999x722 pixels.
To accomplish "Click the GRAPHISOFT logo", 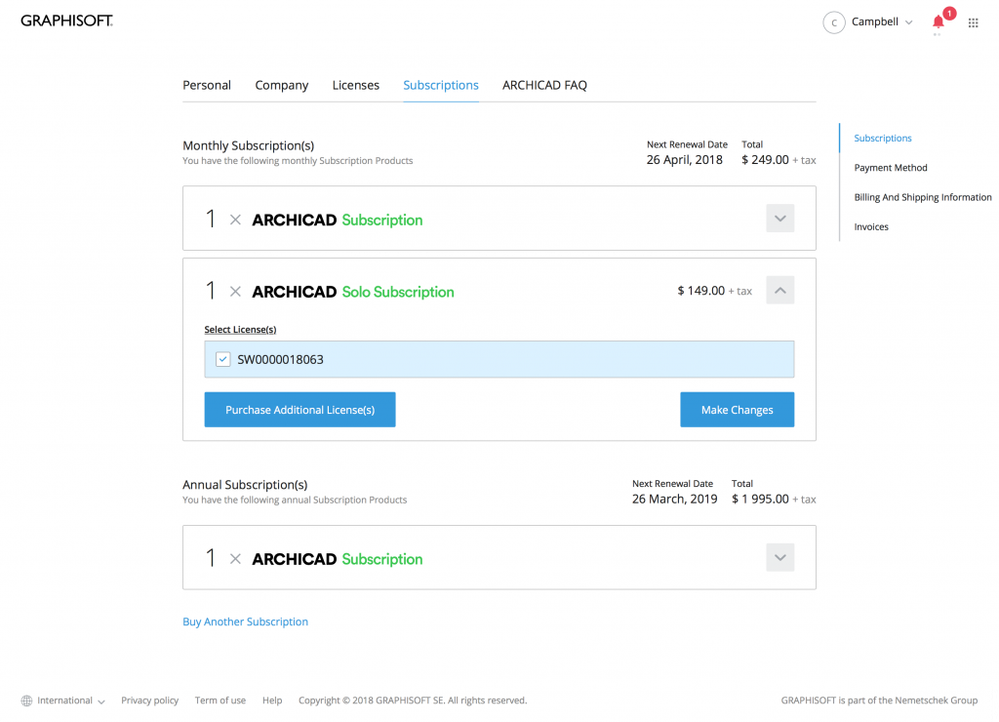I will coord(67,20).
